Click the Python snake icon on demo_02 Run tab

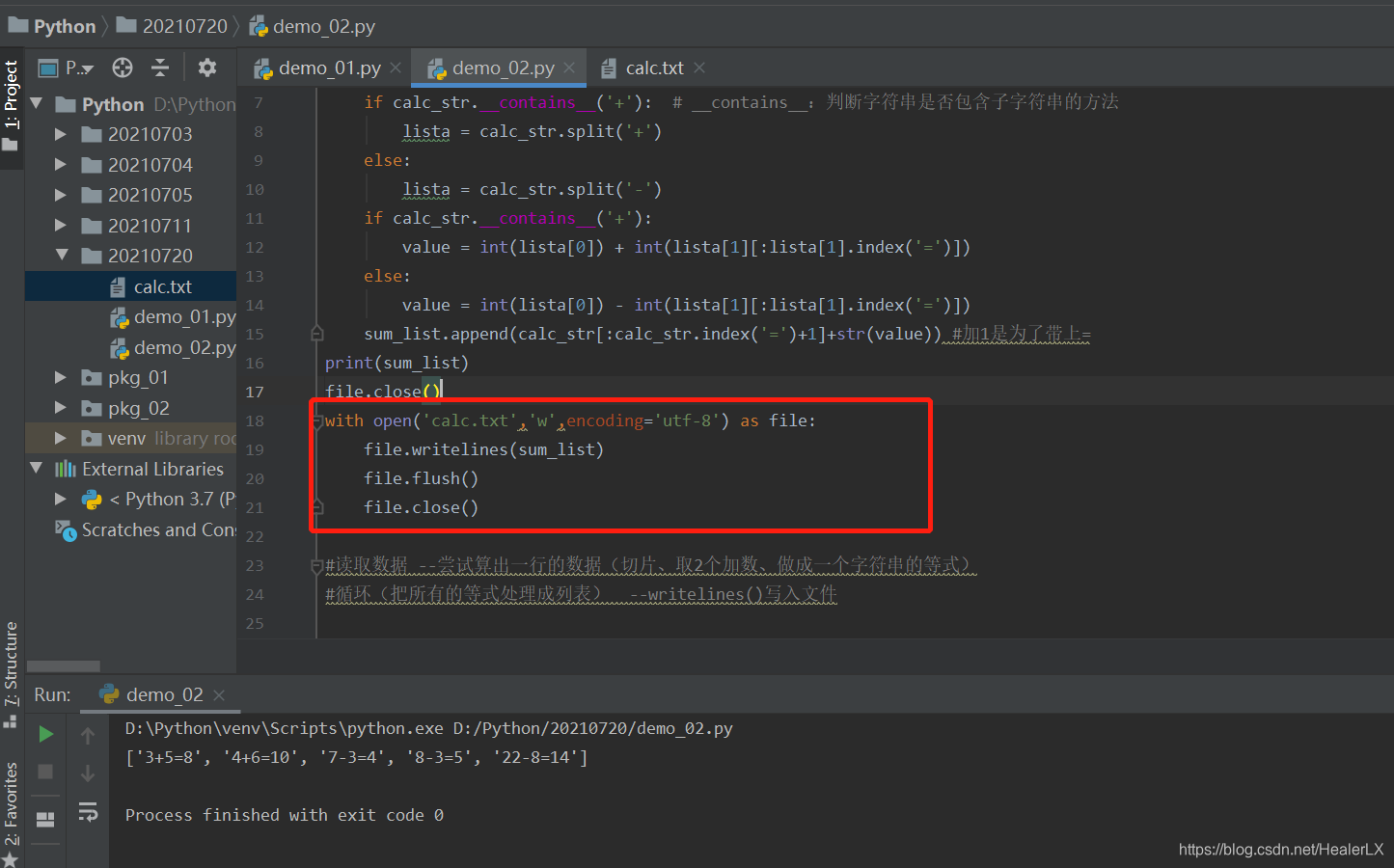[110, 694]
